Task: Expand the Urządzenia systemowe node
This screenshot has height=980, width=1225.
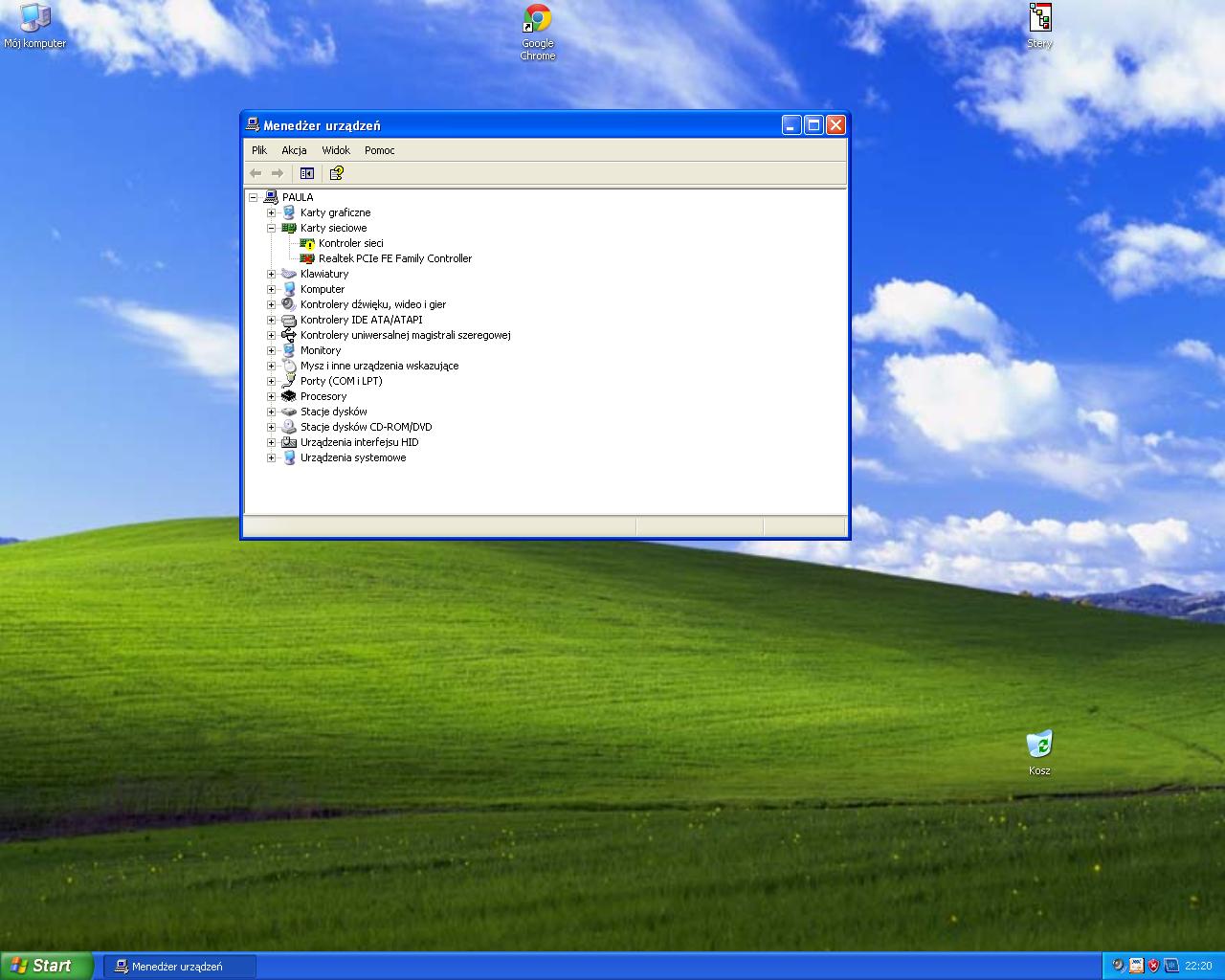Action: 271,457
